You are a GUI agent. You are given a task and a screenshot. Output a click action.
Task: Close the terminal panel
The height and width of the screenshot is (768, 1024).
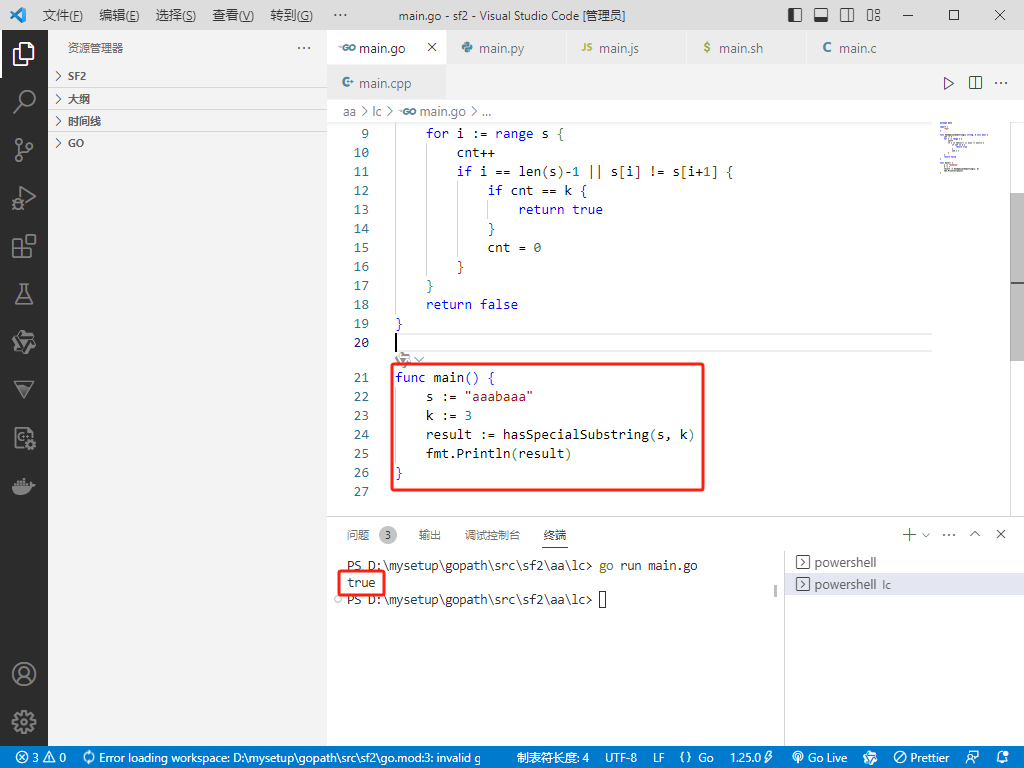(1000, 534)
